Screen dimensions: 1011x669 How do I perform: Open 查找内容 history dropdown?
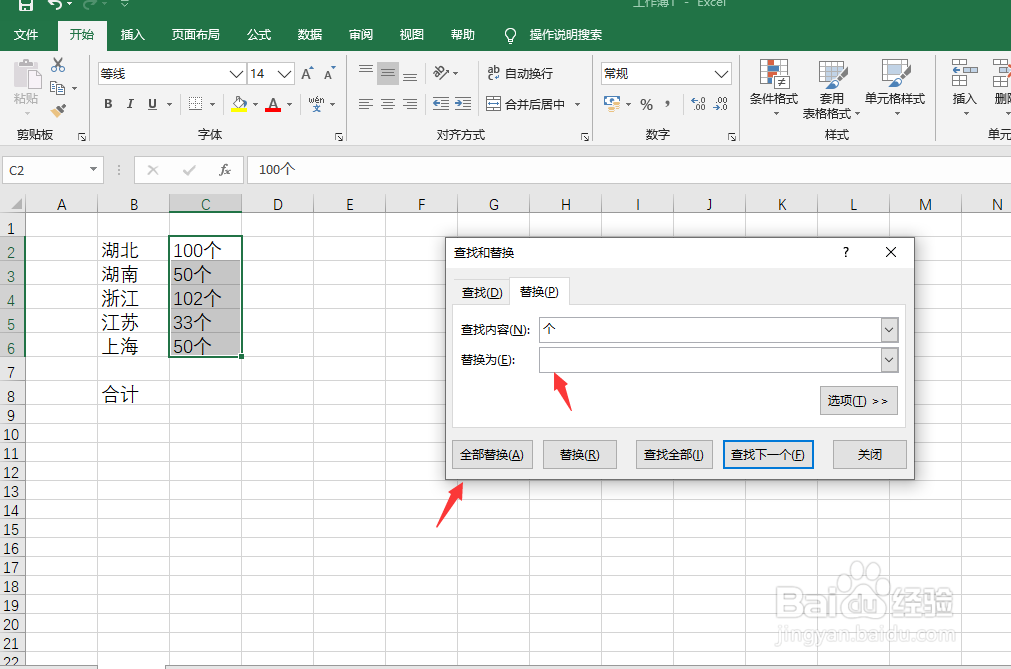click(x=889, y=330)
